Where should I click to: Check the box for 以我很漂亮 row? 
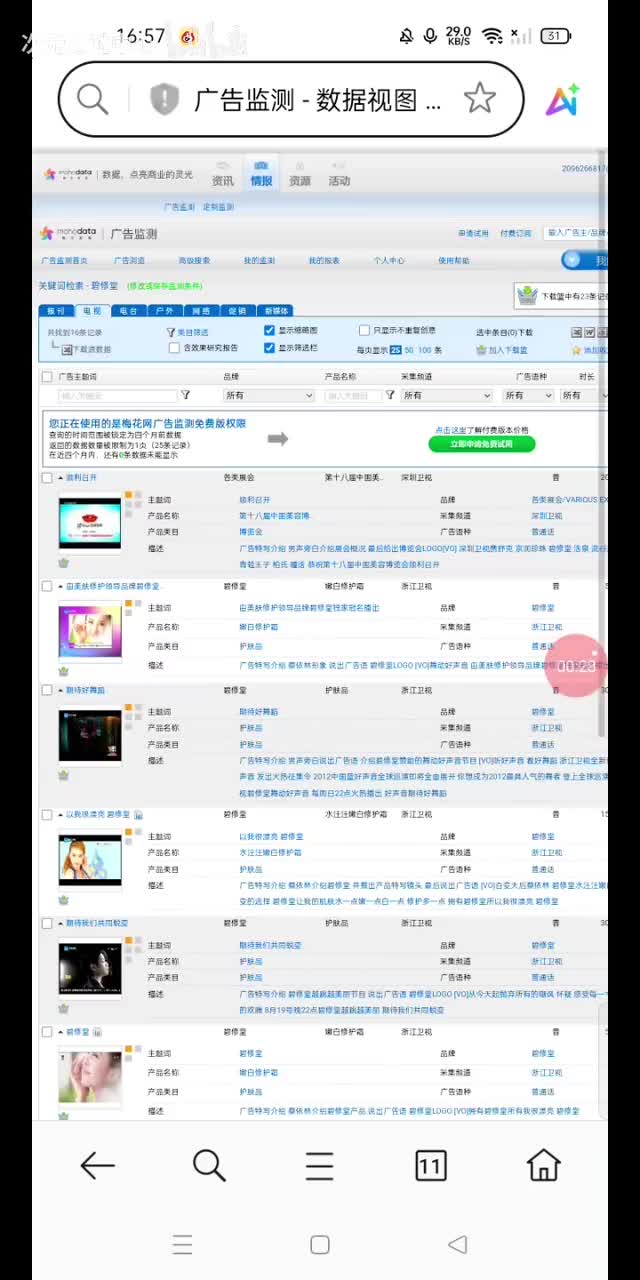coord(46,815)
